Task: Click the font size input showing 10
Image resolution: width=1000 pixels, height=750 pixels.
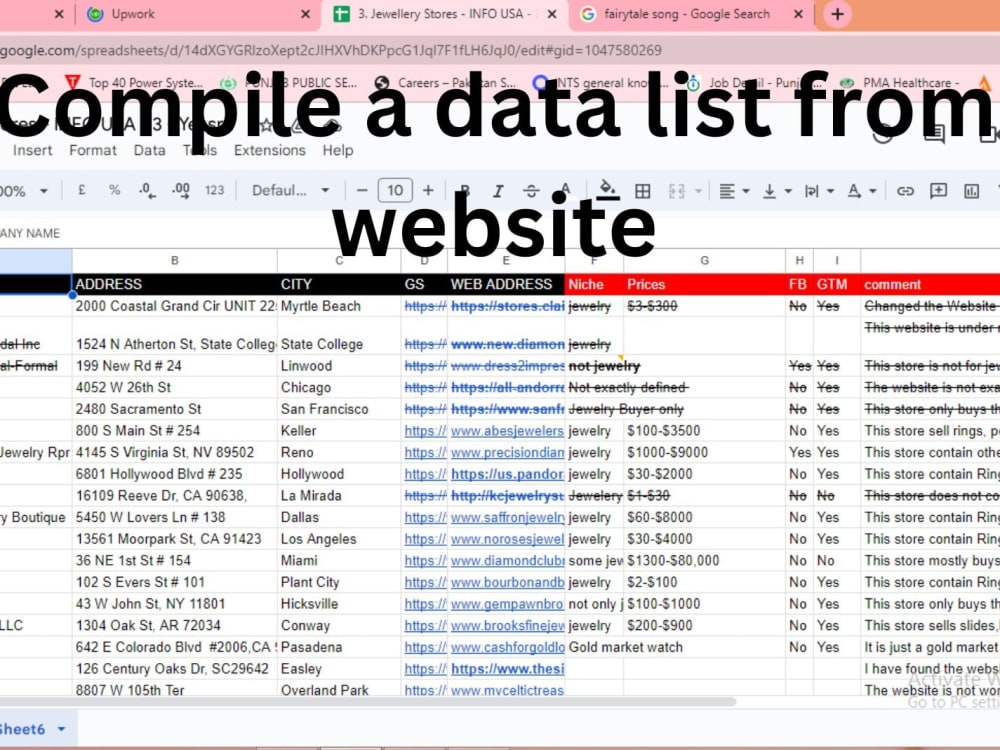Action: (395, 190)
